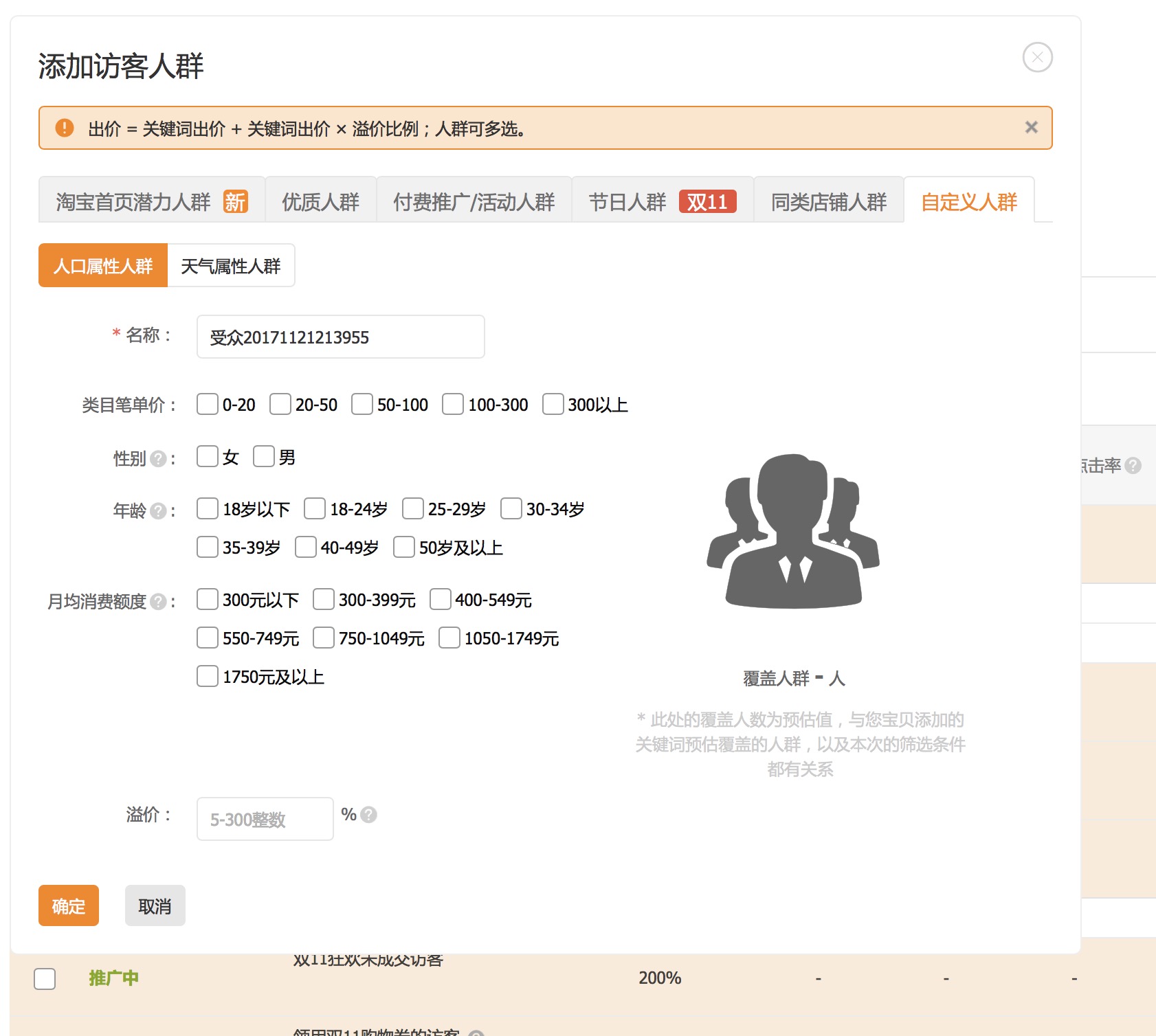
Task: Click the warning icon in the notice banner
Action: (x=63, y=128)
